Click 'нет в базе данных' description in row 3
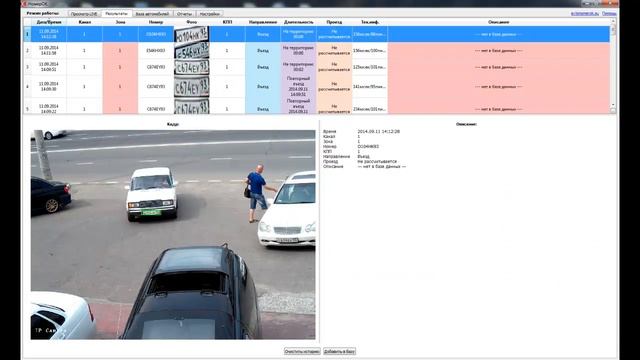Image resolution: width=640 pixels, height=360 pixels. [x=499, y=67]
